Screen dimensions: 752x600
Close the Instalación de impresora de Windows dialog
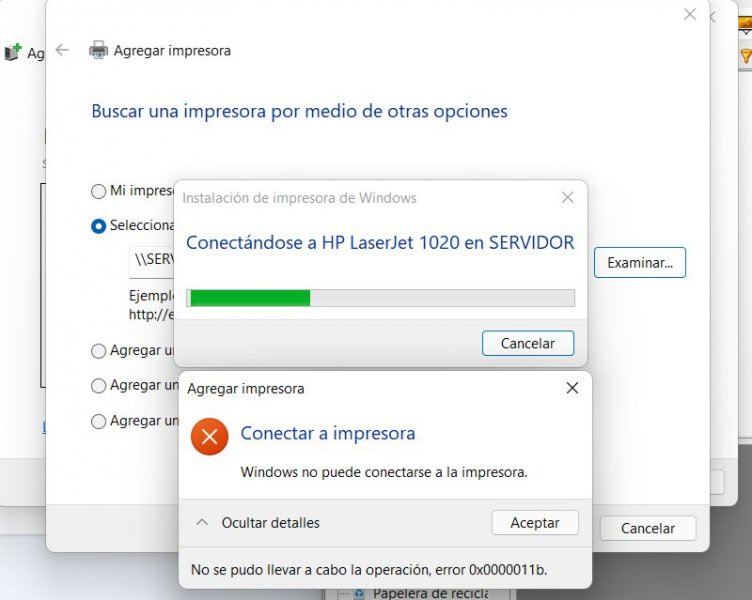point(568,197)
